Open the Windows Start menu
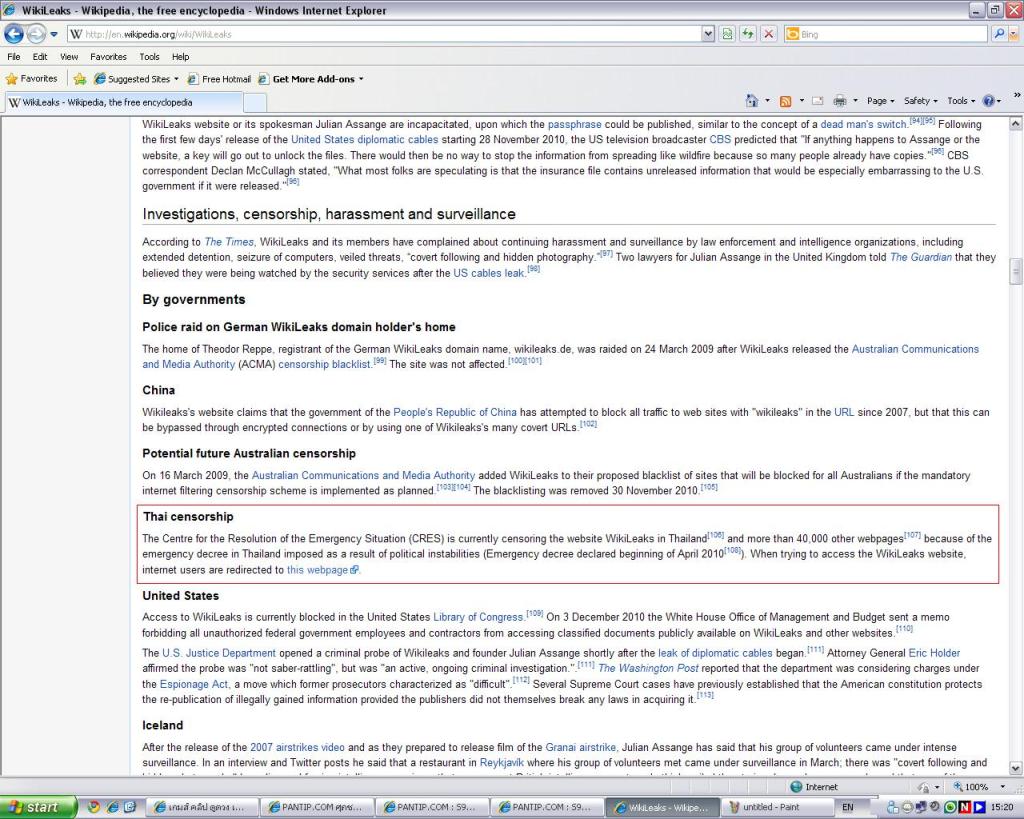1024x819 pixels. [38, 807]
